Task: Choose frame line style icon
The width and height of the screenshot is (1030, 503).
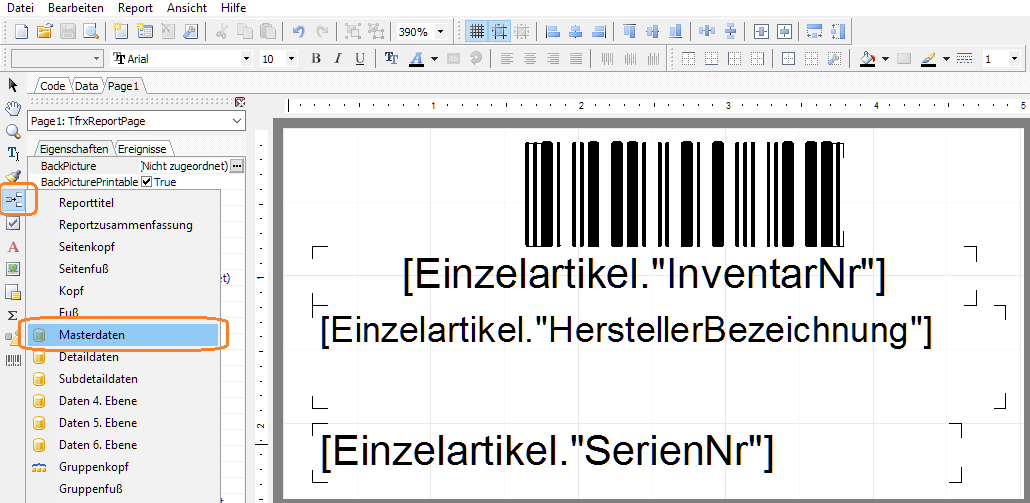Action: click(964, 58)
